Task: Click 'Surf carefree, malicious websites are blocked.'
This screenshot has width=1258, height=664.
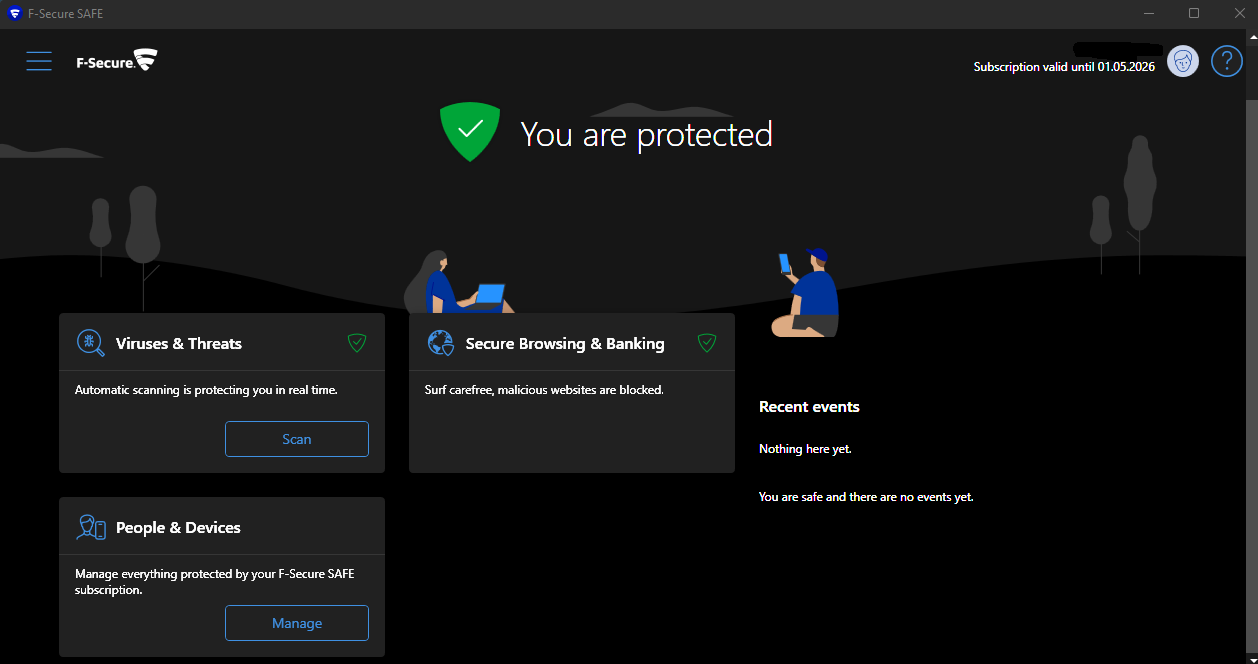Action: 544,390
